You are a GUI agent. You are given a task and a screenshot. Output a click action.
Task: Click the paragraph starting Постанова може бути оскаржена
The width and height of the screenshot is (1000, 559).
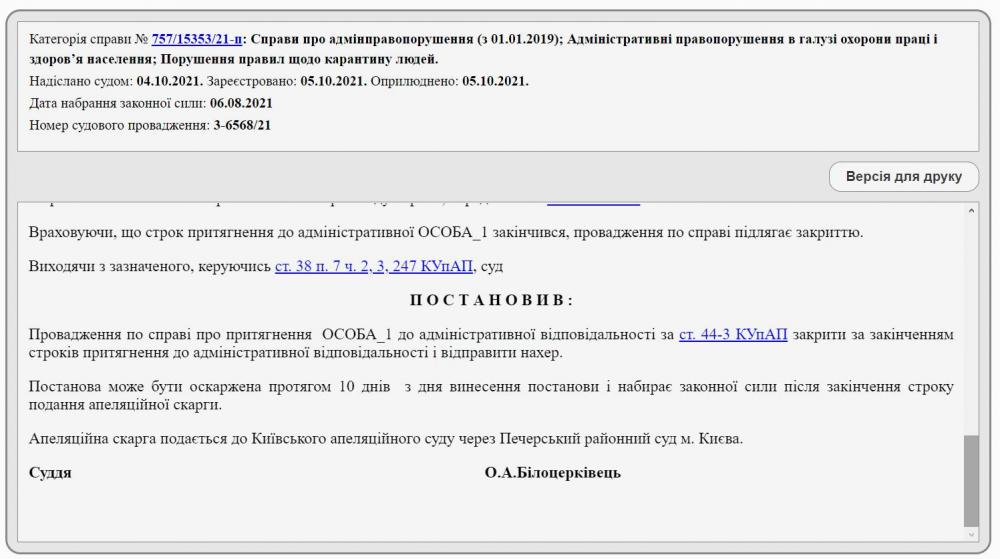[x=490, y=396]
